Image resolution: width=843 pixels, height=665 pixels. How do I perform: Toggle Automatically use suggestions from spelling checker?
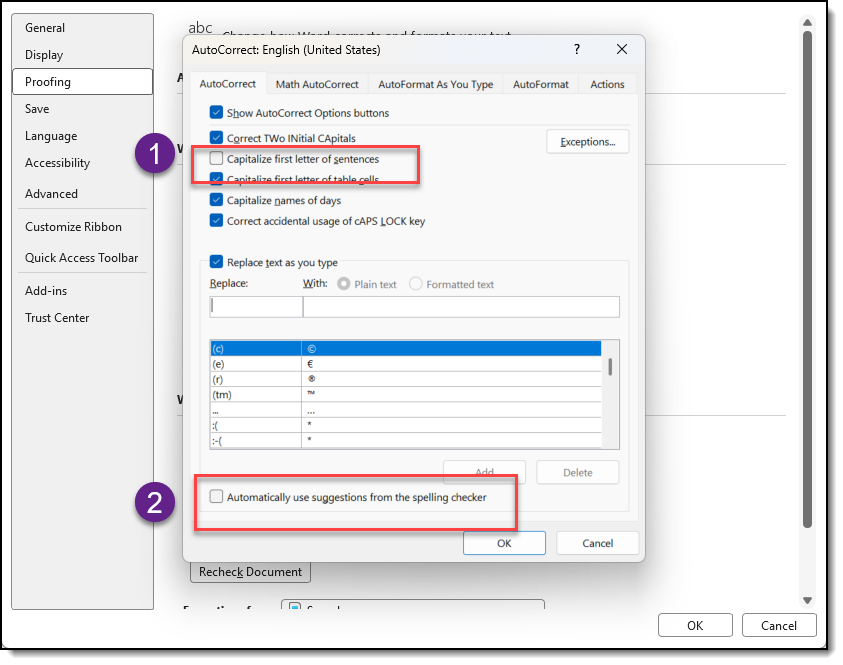point(217,497)
